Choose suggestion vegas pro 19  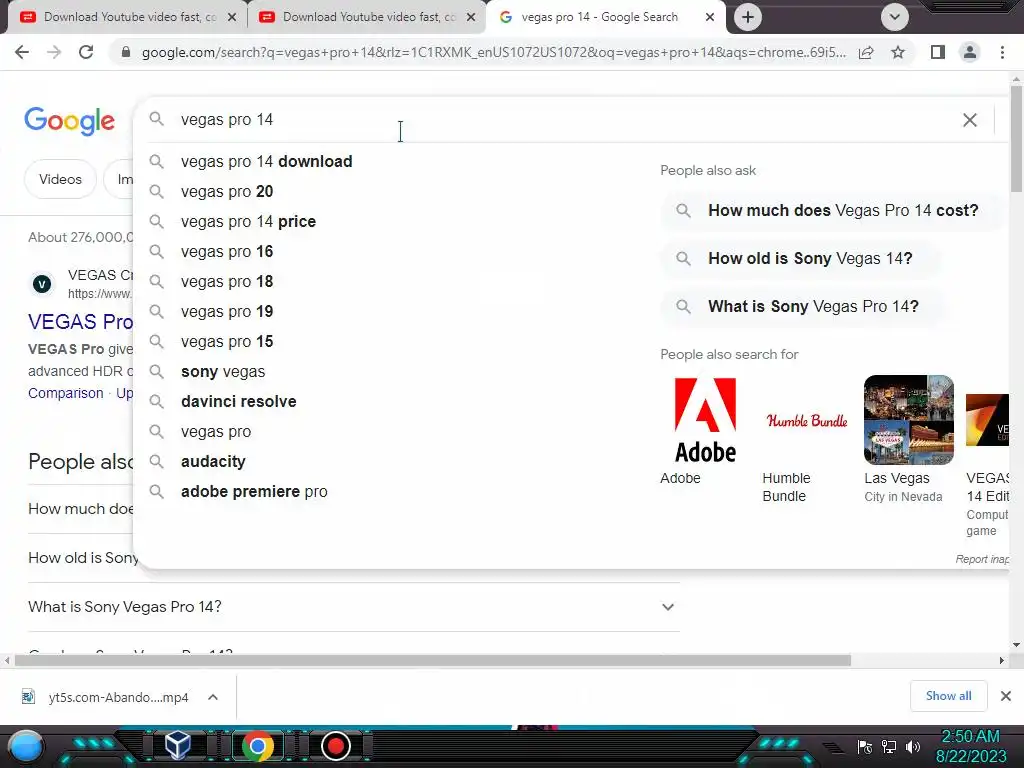227,312
